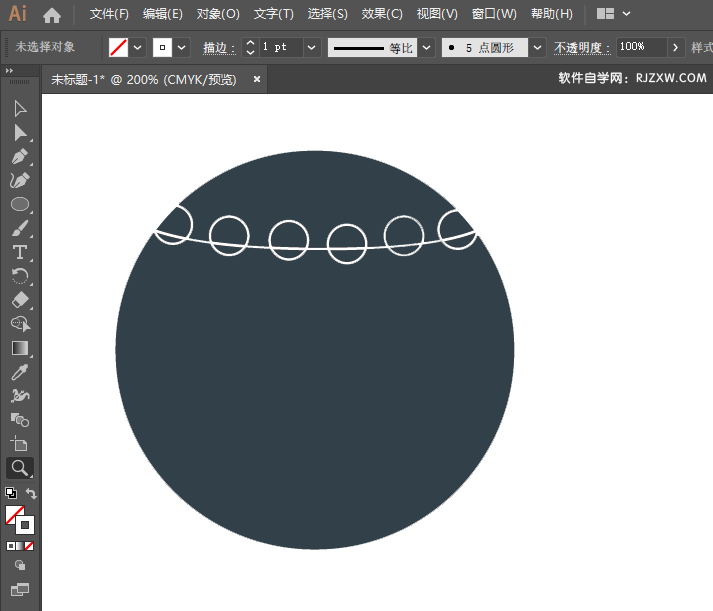Select the Eyedropper tool
Screen dimensions: 713x611
(x=20, y=372)
